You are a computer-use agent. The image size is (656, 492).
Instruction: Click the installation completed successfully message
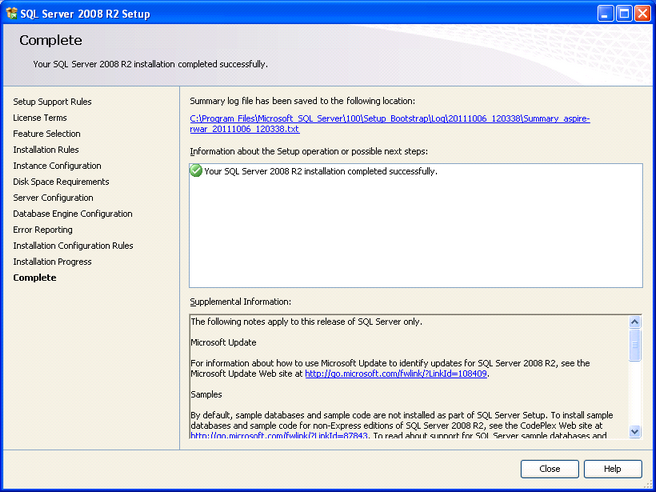[320, 171]
